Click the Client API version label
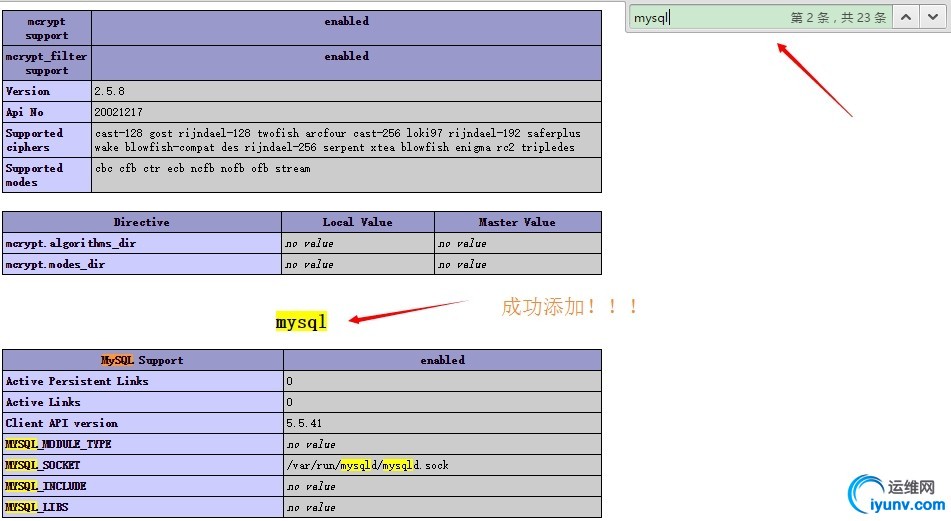Screen dimensions: 951x521 (x=62, y=423)
